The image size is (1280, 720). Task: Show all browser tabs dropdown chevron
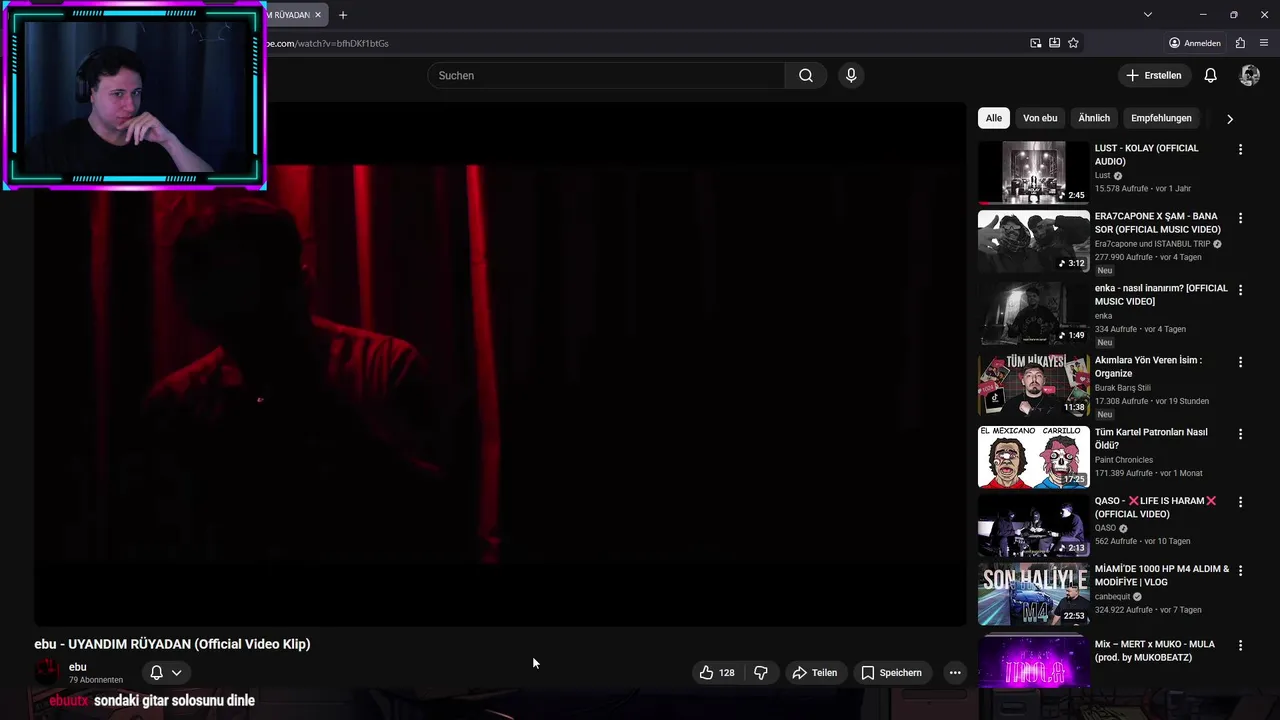coord(1148,15)
